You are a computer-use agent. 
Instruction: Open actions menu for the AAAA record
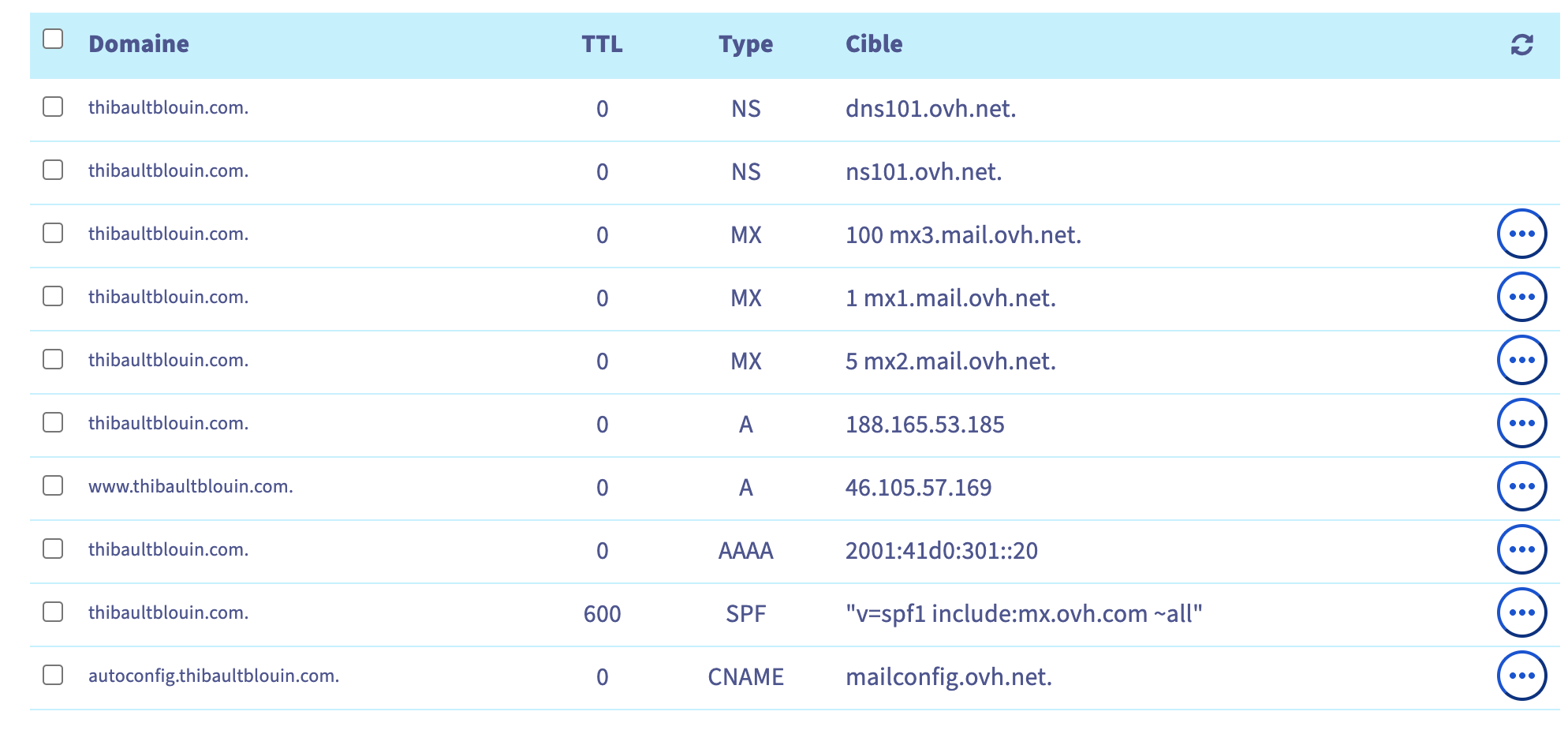1521,549
